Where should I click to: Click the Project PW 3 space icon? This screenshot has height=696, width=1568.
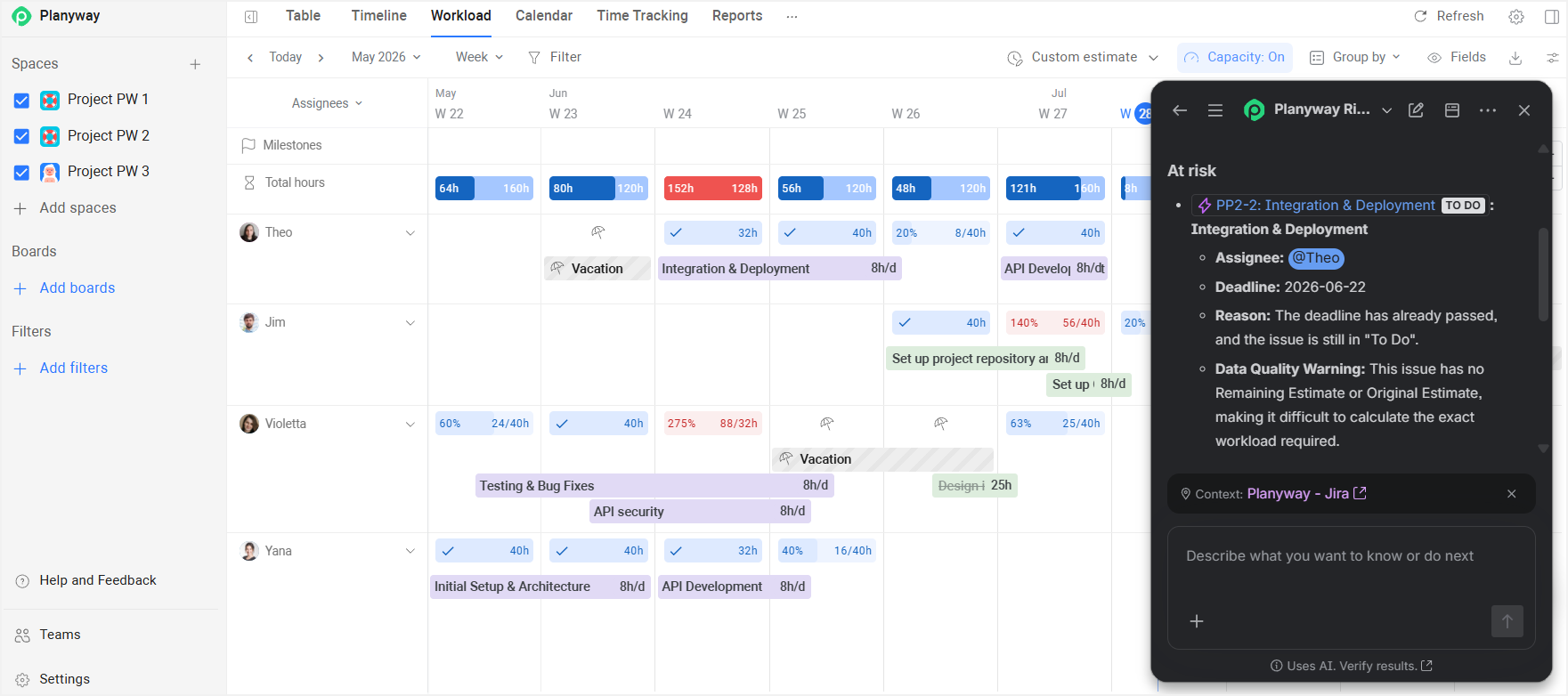[x=50, y=172]
